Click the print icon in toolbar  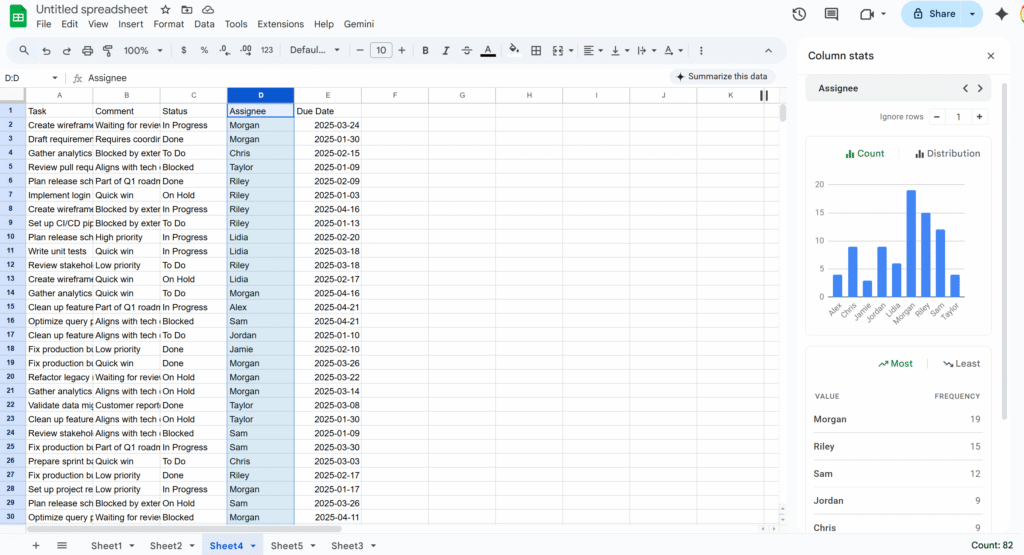click(87, 50)
